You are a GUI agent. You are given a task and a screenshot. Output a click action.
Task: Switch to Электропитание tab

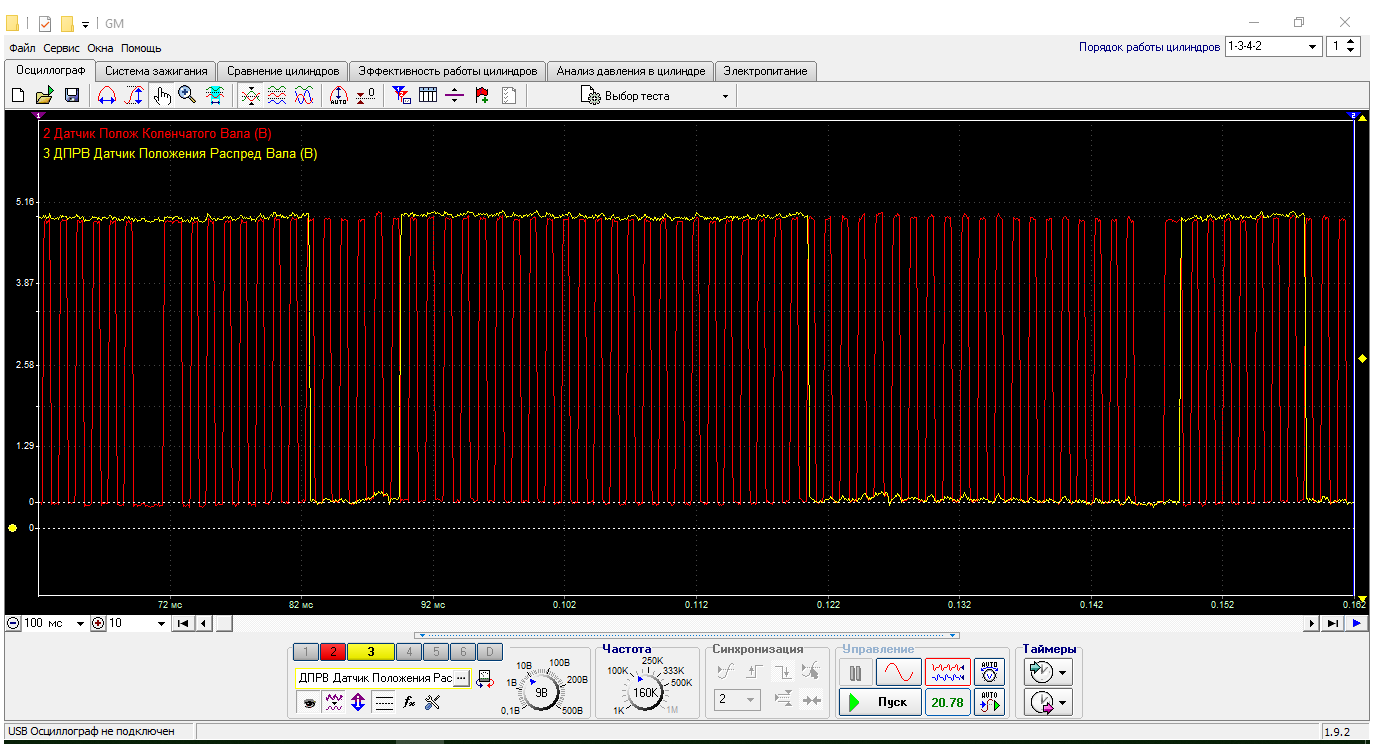pyautogui.click(x=766, y=71)
